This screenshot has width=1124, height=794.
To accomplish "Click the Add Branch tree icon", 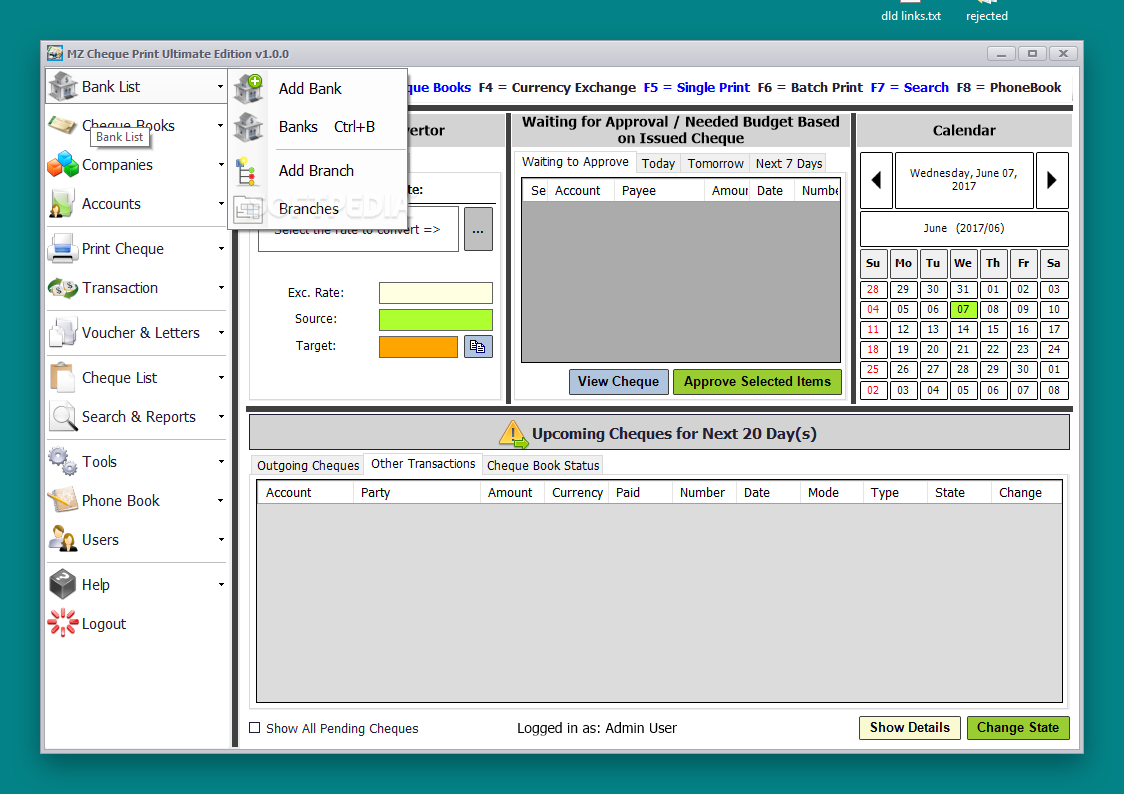I will 247,171.
